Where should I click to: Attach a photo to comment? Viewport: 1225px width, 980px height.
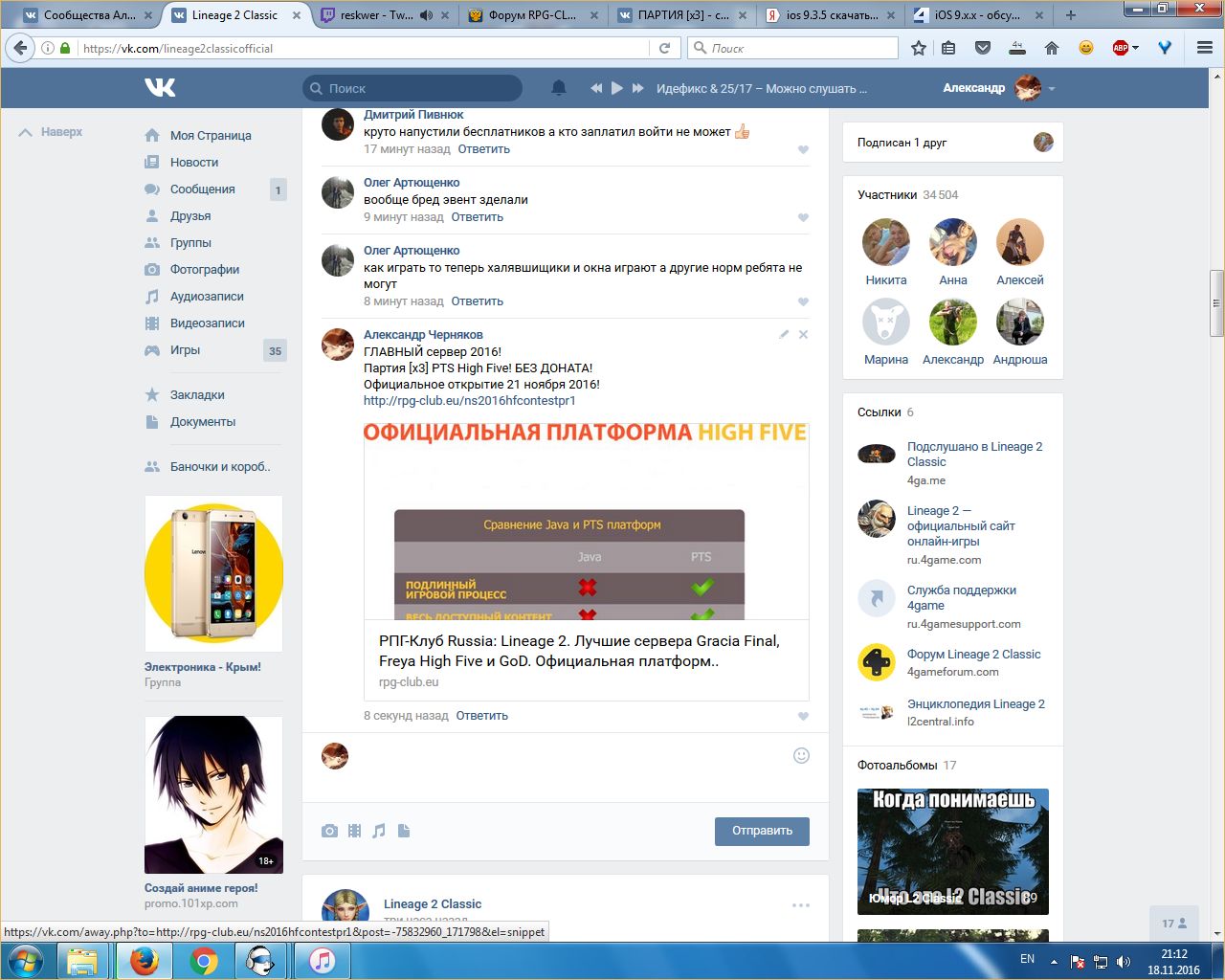coord(329,831)
